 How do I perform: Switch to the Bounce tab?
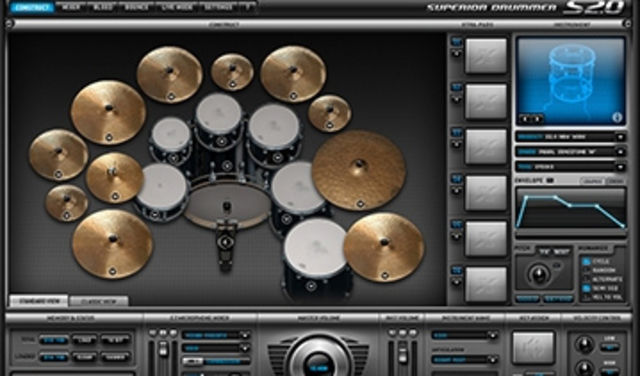137,7
